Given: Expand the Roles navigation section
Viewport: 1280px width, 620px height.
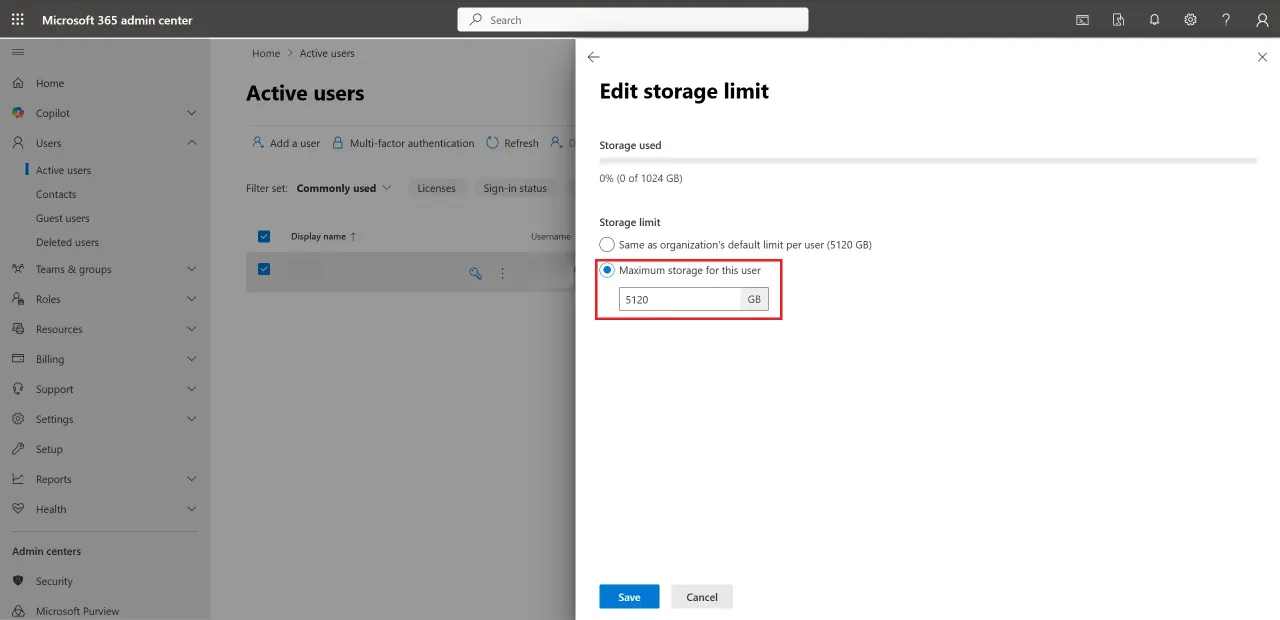Looking at the screenshot, I should pyautogui.click(x=192, y=299).
